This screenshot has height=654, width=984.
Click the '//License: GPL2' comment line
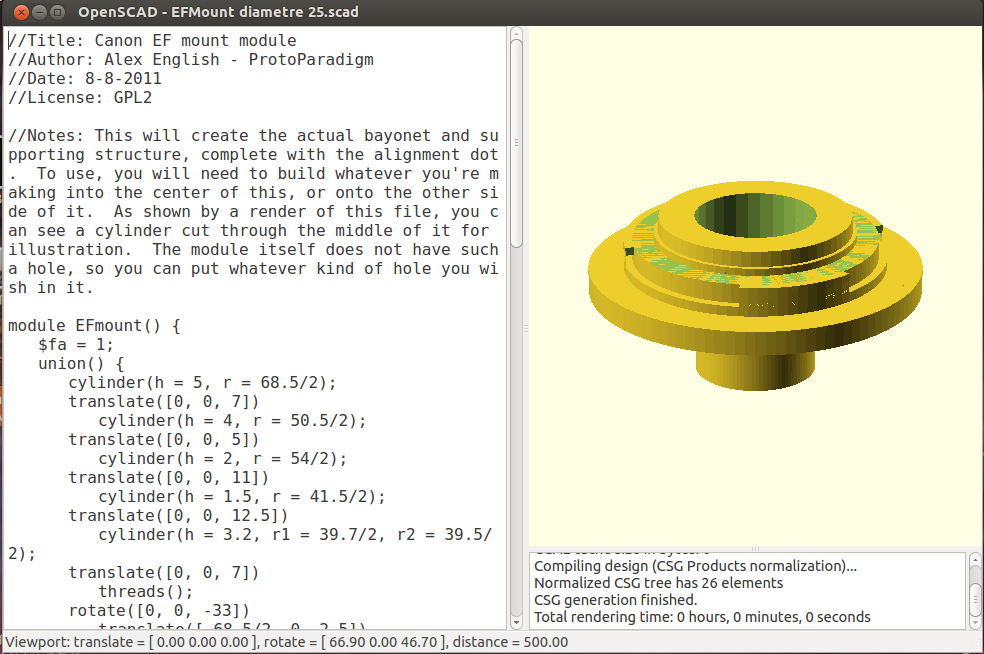[x=80, y=98]
